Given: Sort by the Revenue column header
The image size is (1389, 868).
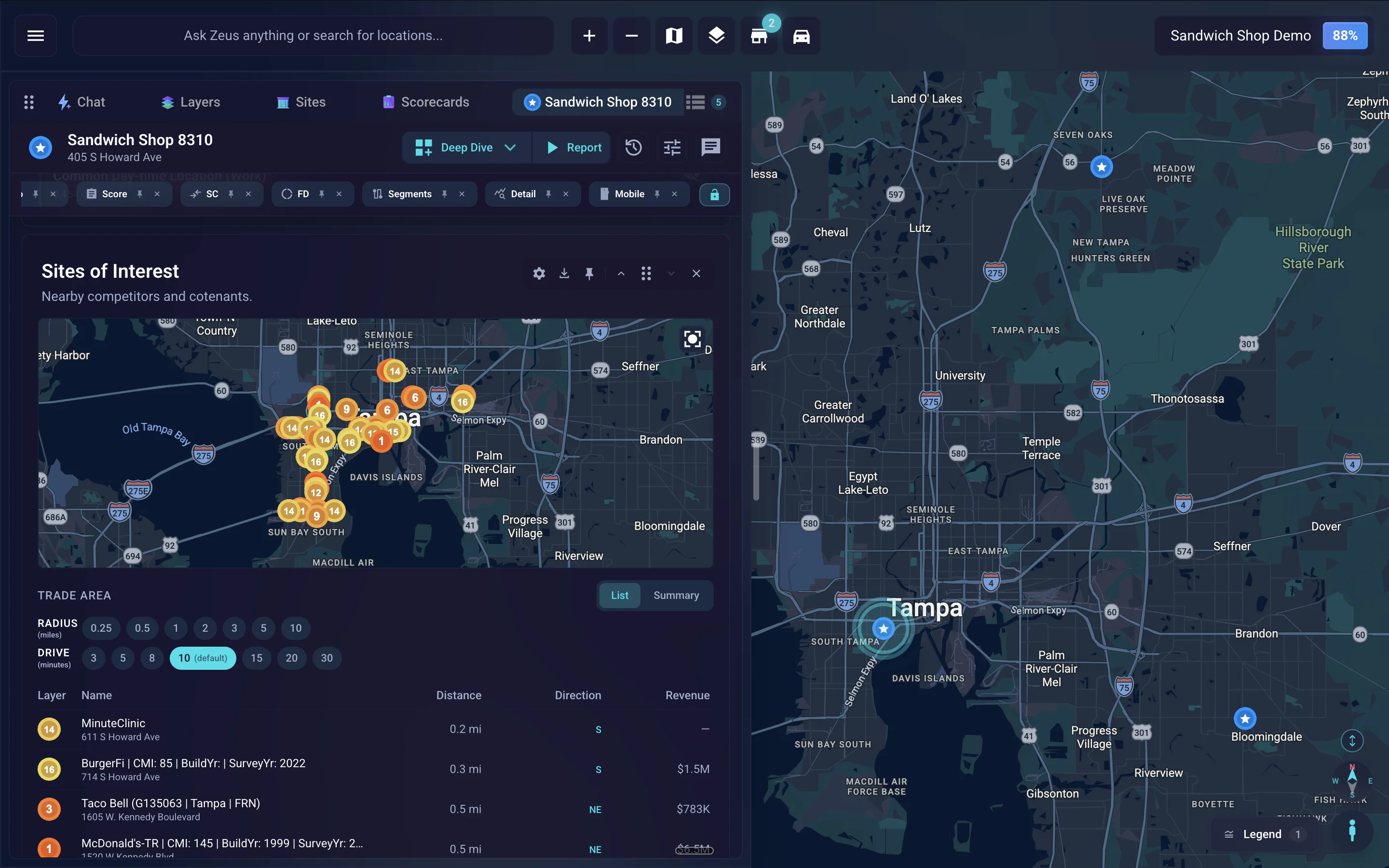Looking at the screenshot, I should [x=687, y=695].
